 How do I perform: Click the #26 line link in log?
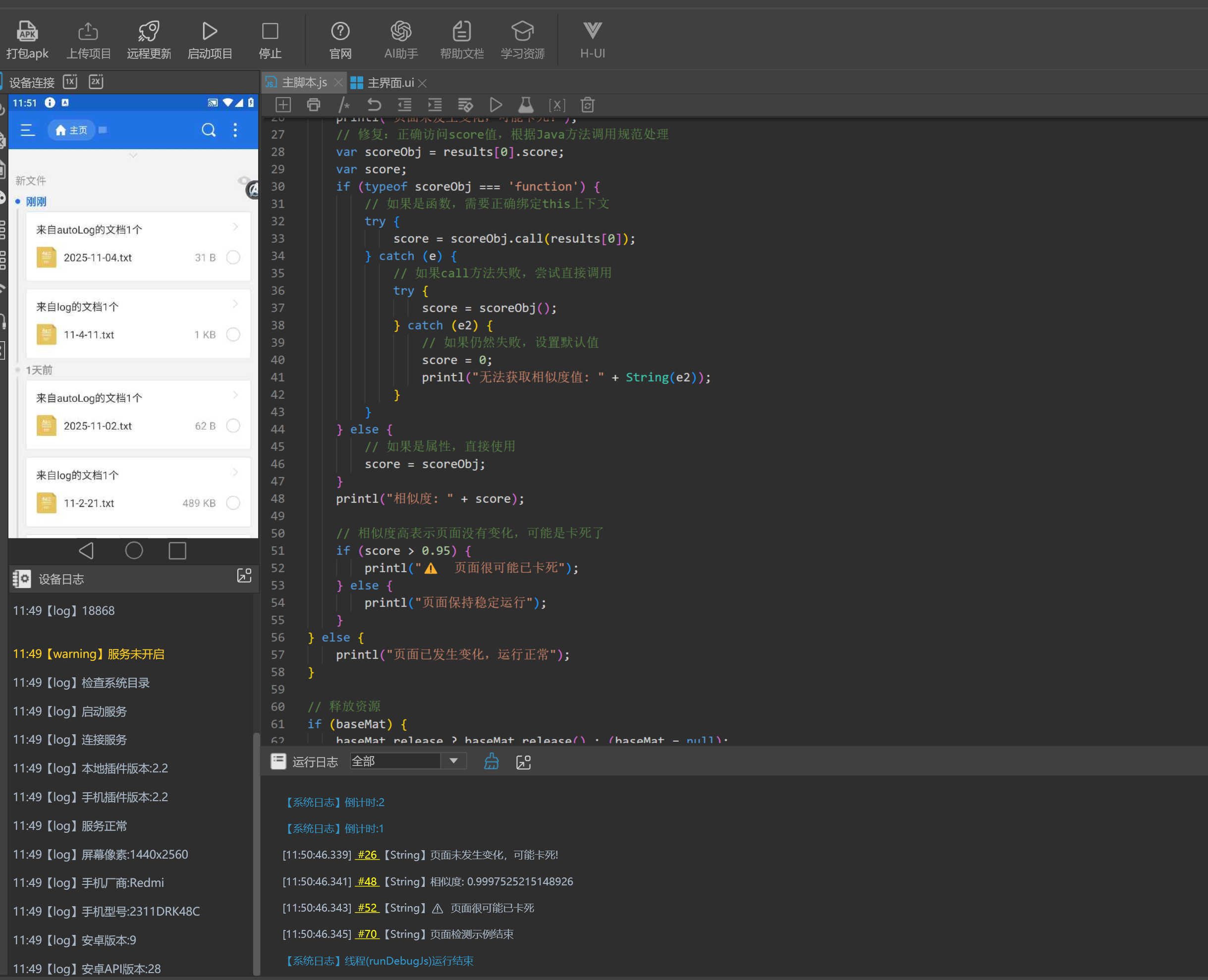tap(367, 855)
